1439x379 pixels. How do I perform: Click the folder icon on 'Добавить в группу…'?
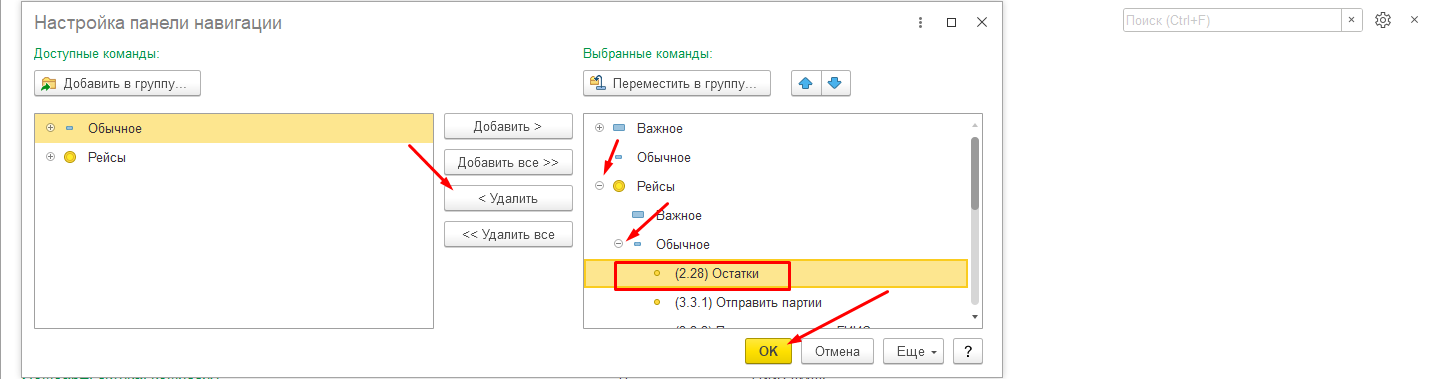pyautogui.click(x=49, y=83)
